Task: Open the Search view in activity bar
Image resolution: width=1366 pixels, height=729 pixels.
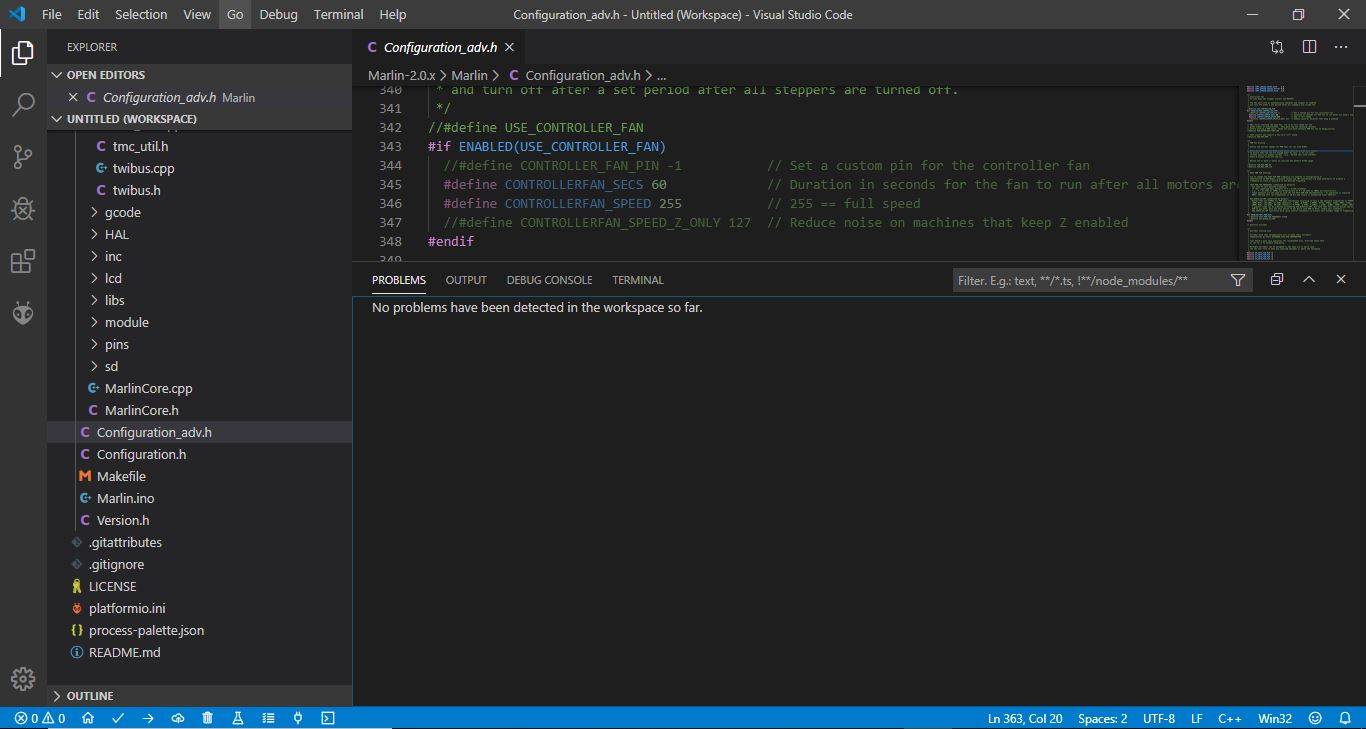Action: point(23,105)
